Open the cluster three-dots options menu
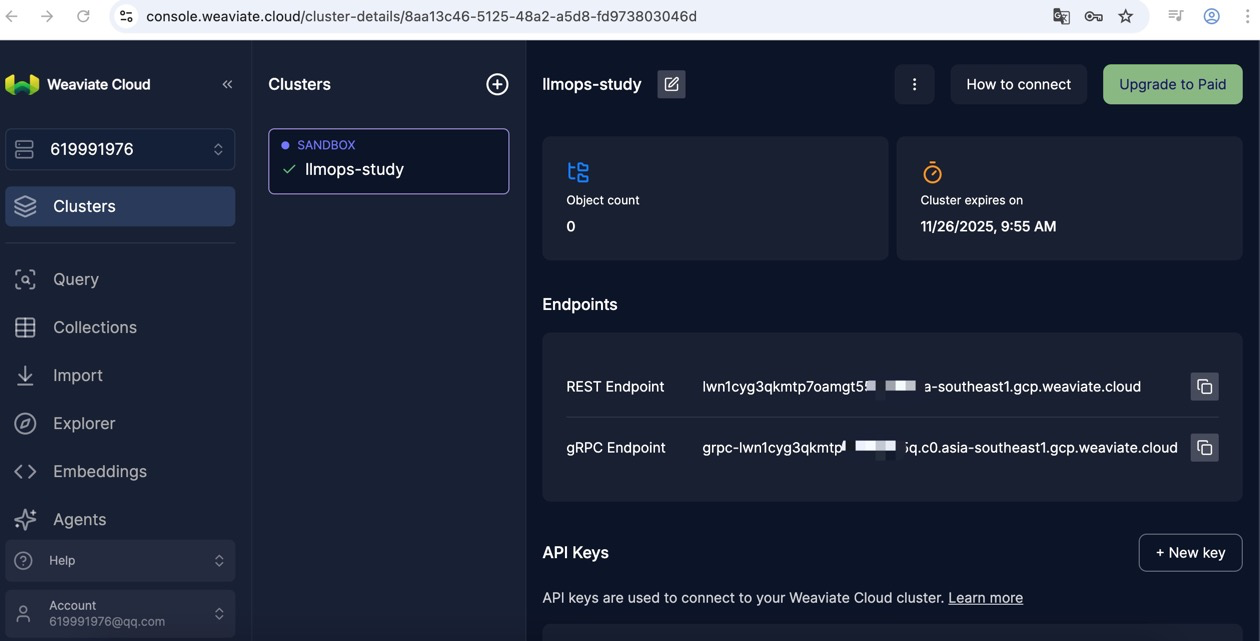The width and height of the screenshot is (1260, 641). click(x=914, y=85)
